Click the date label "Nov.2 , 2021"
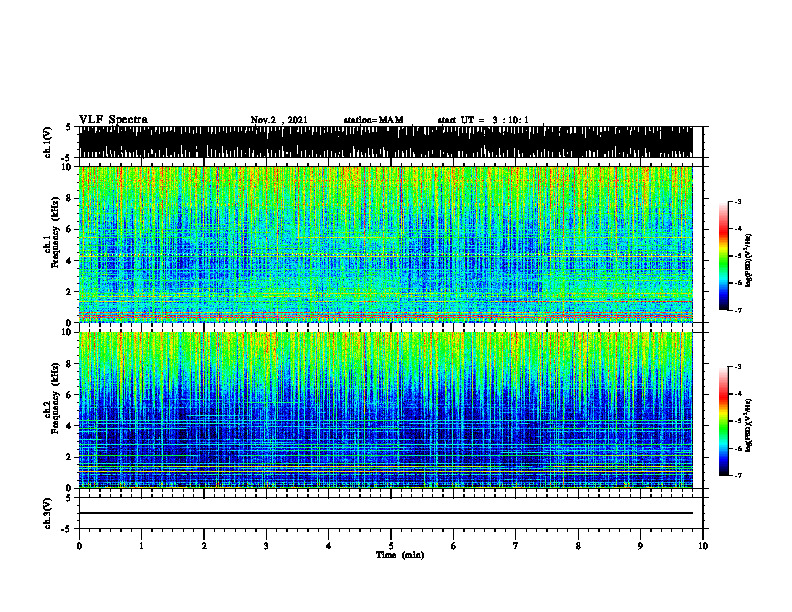Screen dimensions: 792x612 click(x=279, y=120)
